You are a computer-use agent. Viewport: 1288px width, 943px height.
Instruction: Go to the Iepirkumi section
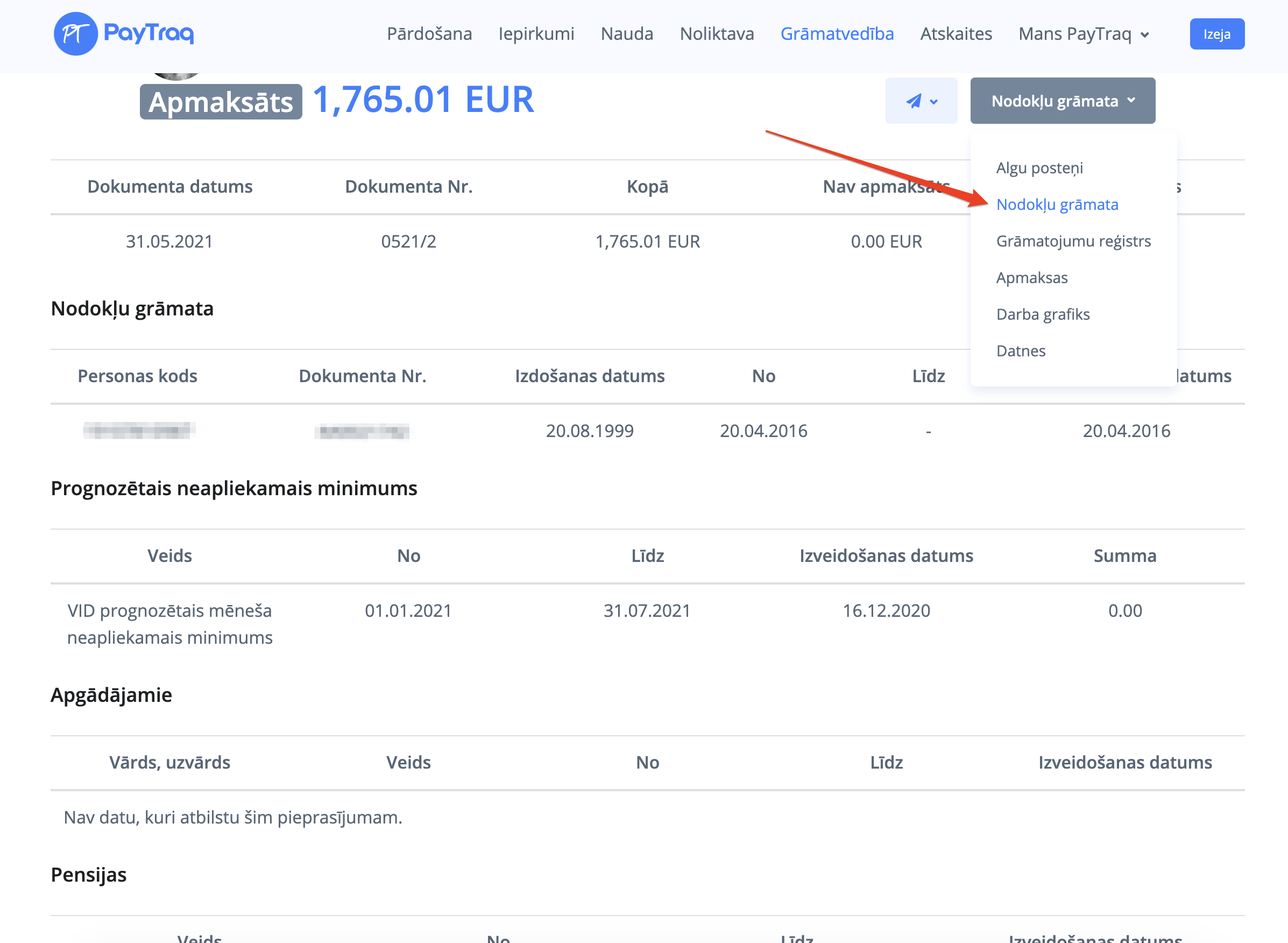[x=536, y=34]
